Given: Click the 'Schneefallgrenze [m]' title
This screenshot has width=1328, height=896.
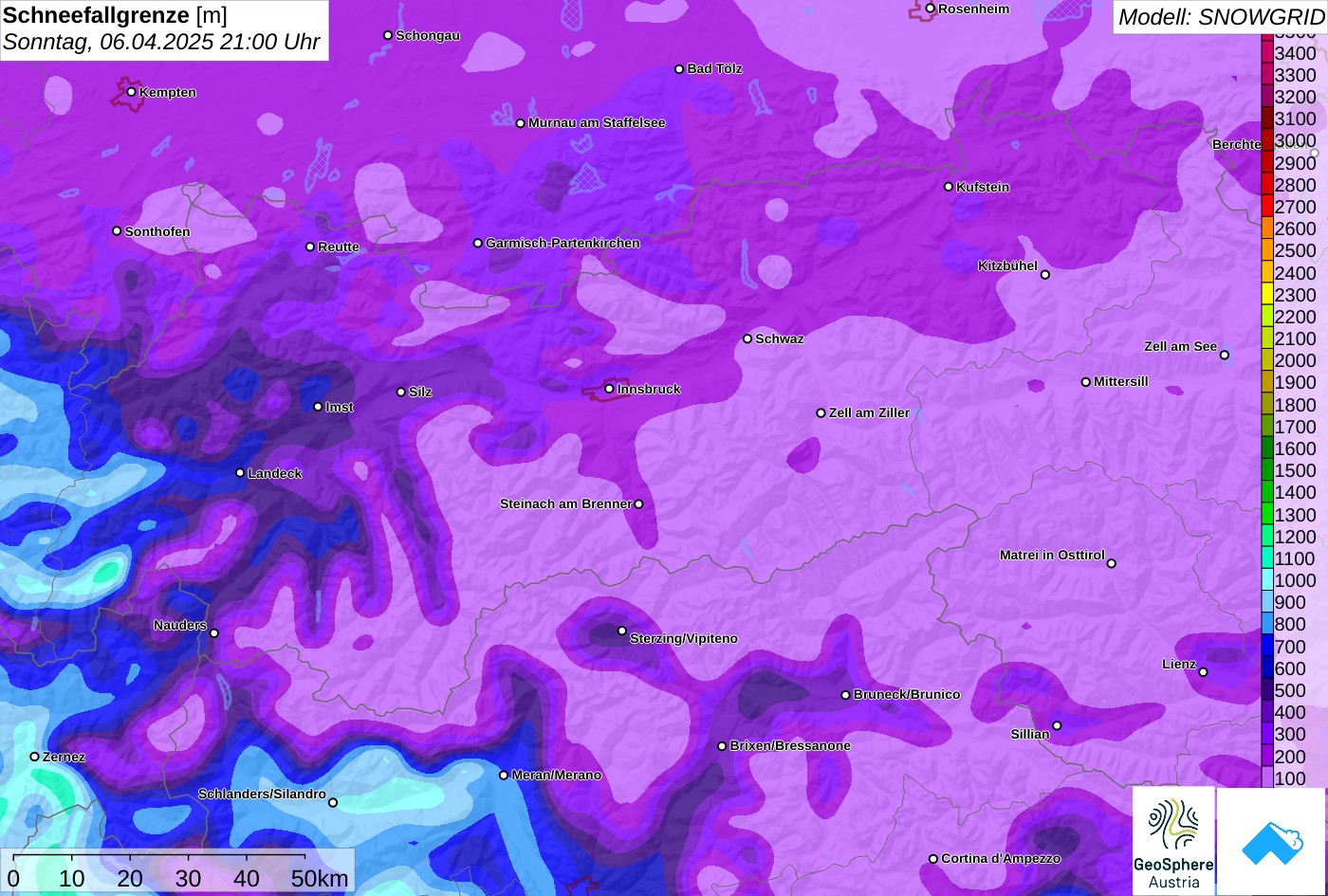Looking at the screenshot, I should click(115, 15).
